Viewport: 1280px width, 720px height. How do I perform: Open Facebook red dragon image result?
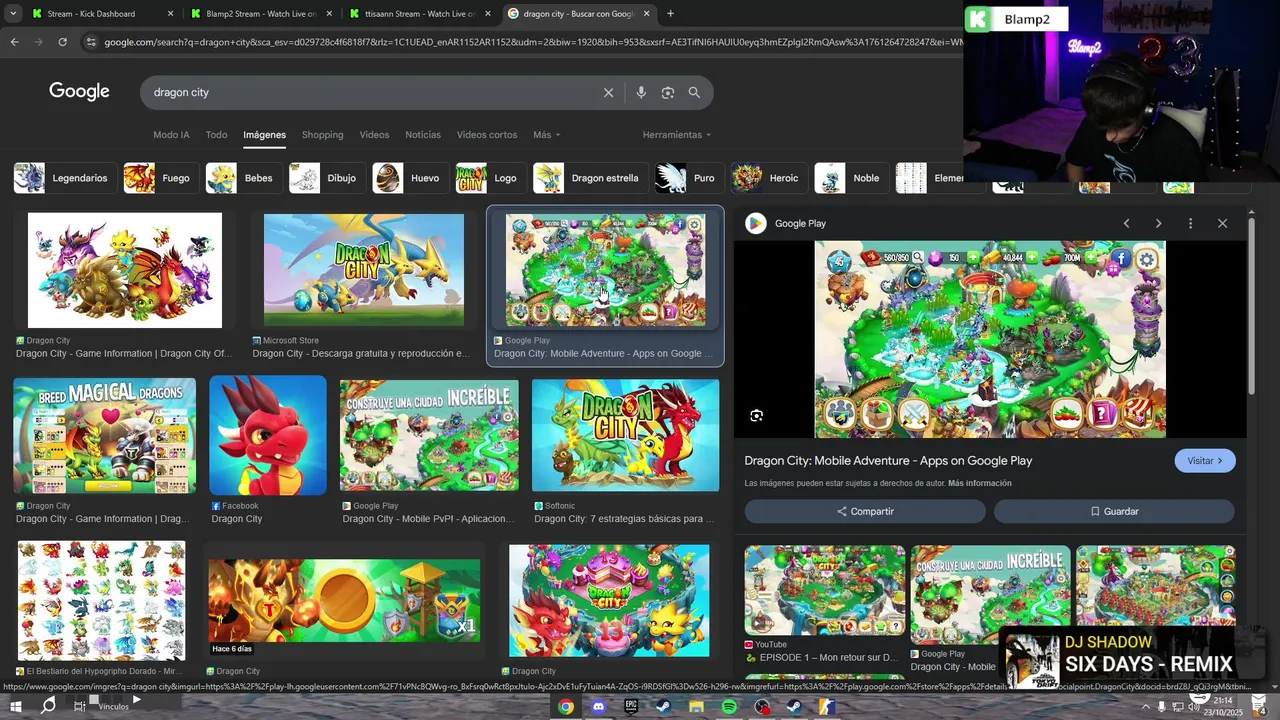click(268, 435)
